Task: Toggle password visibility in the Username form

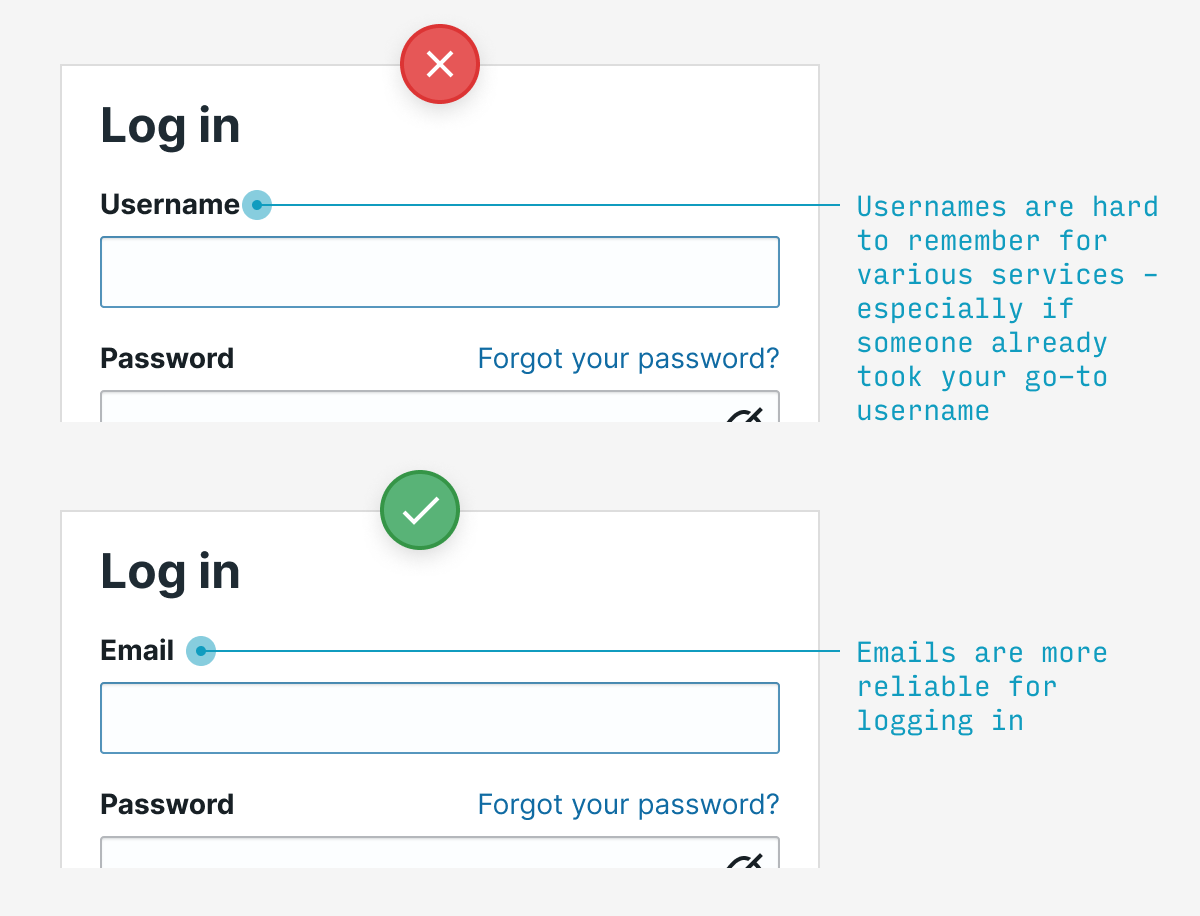Action: (x=745, y=414)
